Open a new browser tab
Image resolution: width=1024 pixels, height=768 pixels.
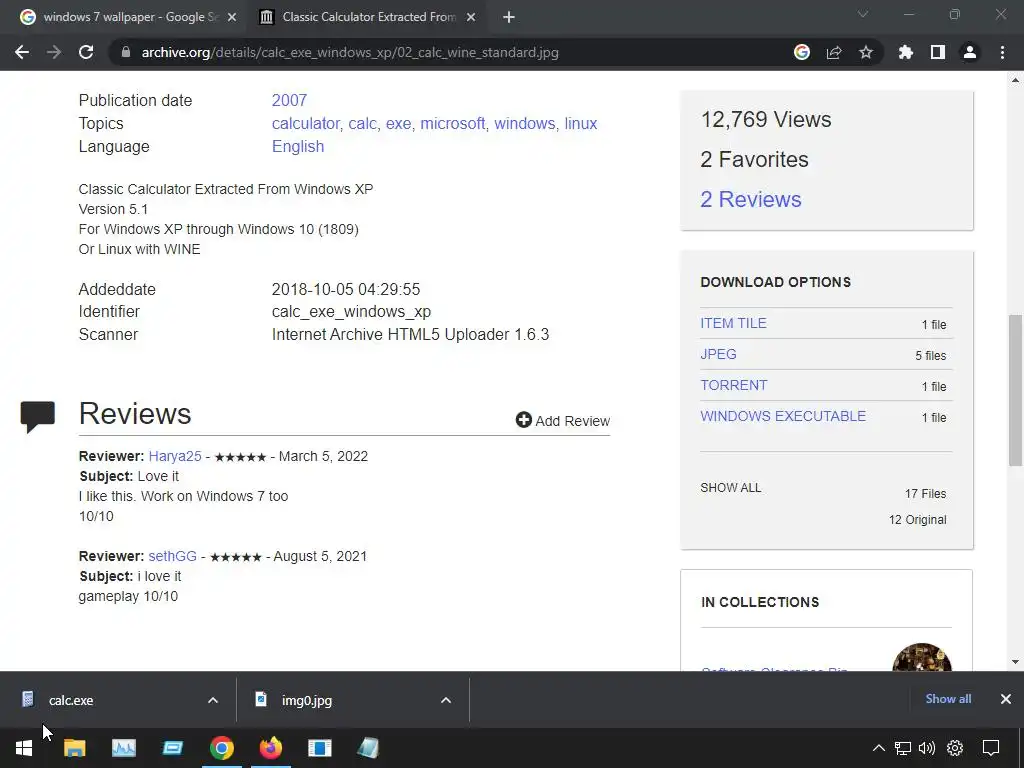[509, 17]
